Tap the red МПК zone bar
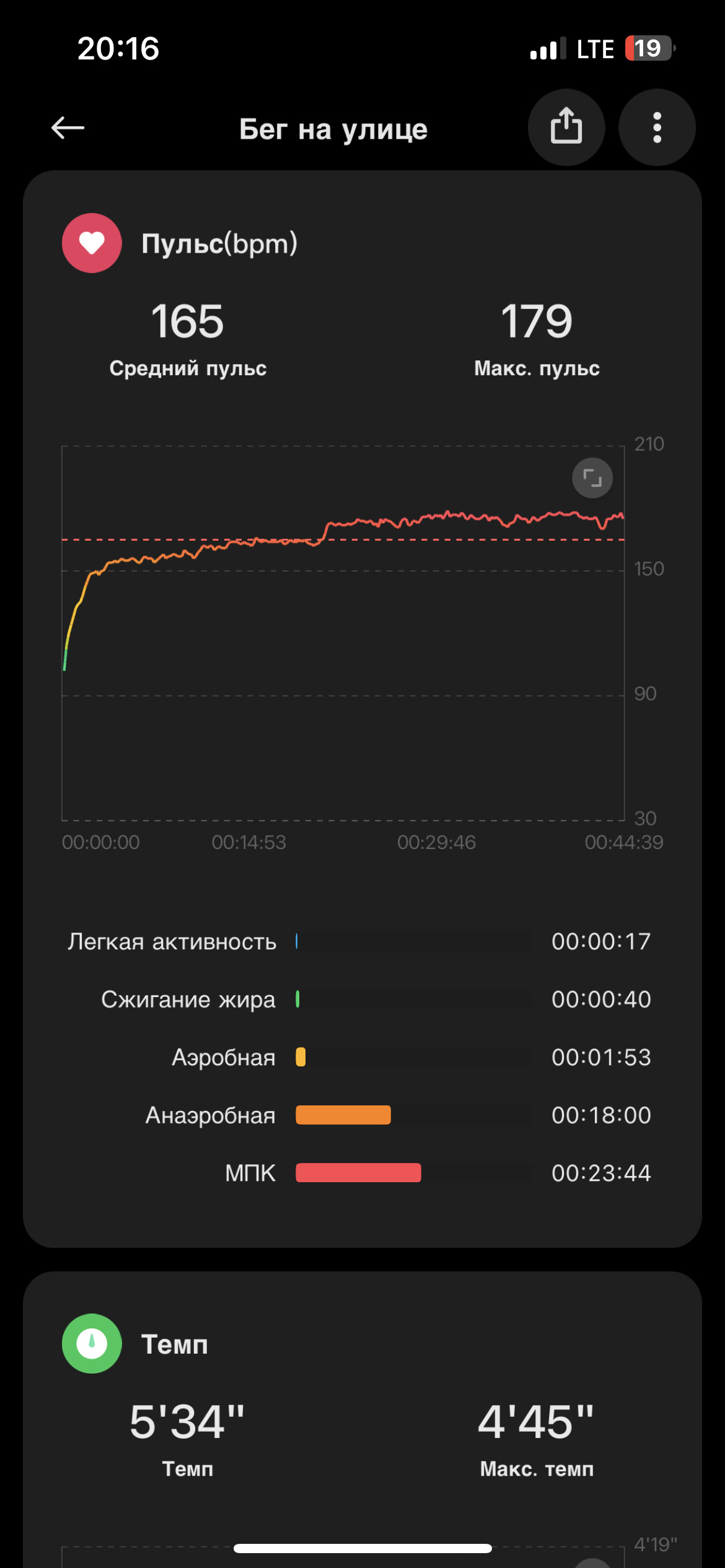This screenshot has width=725, height=1568. pos(358,1173)
